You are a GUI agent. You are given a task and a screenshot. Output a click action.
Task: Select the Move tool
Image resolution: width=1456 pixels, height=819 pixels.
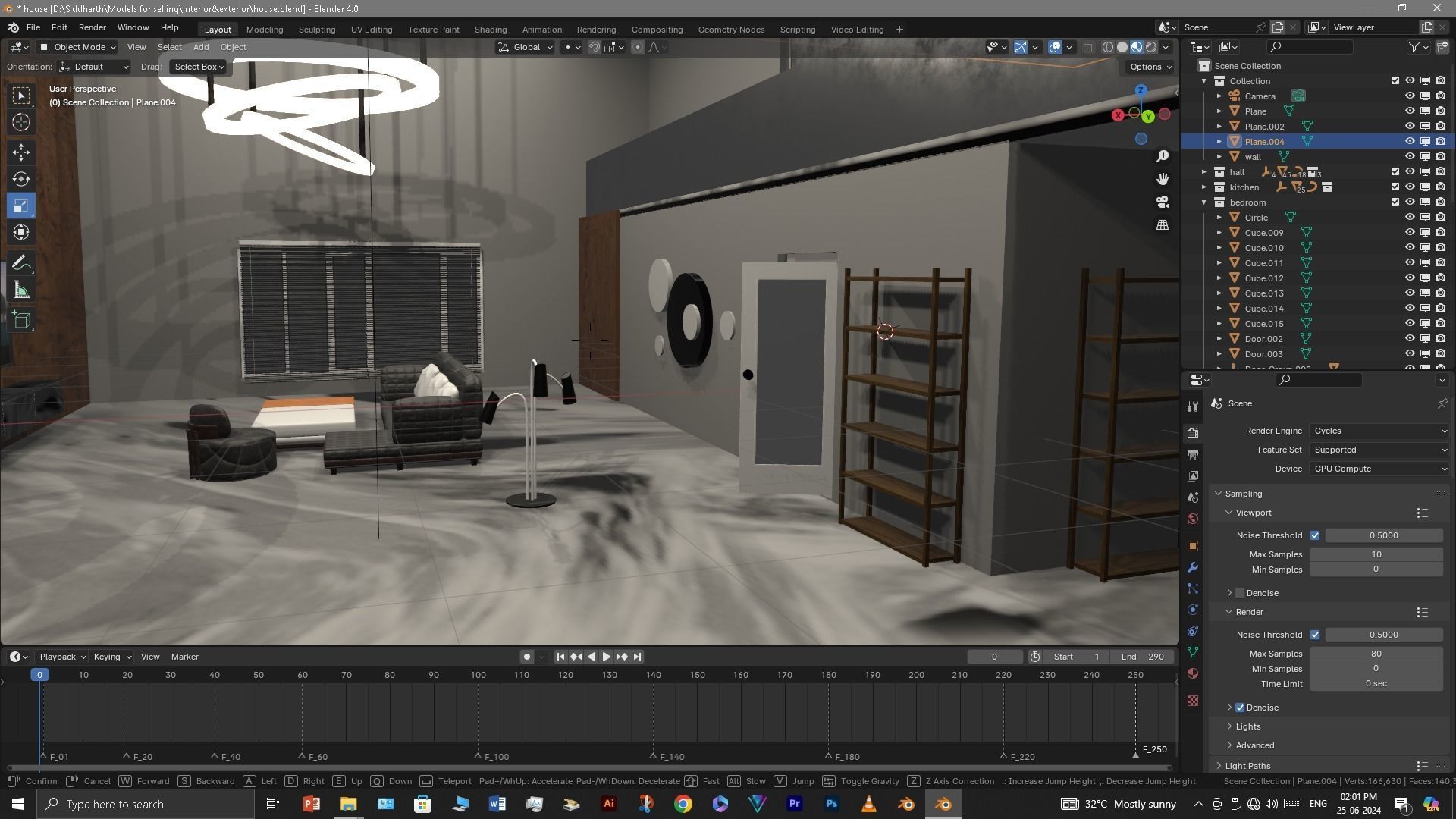coord(21,152)
